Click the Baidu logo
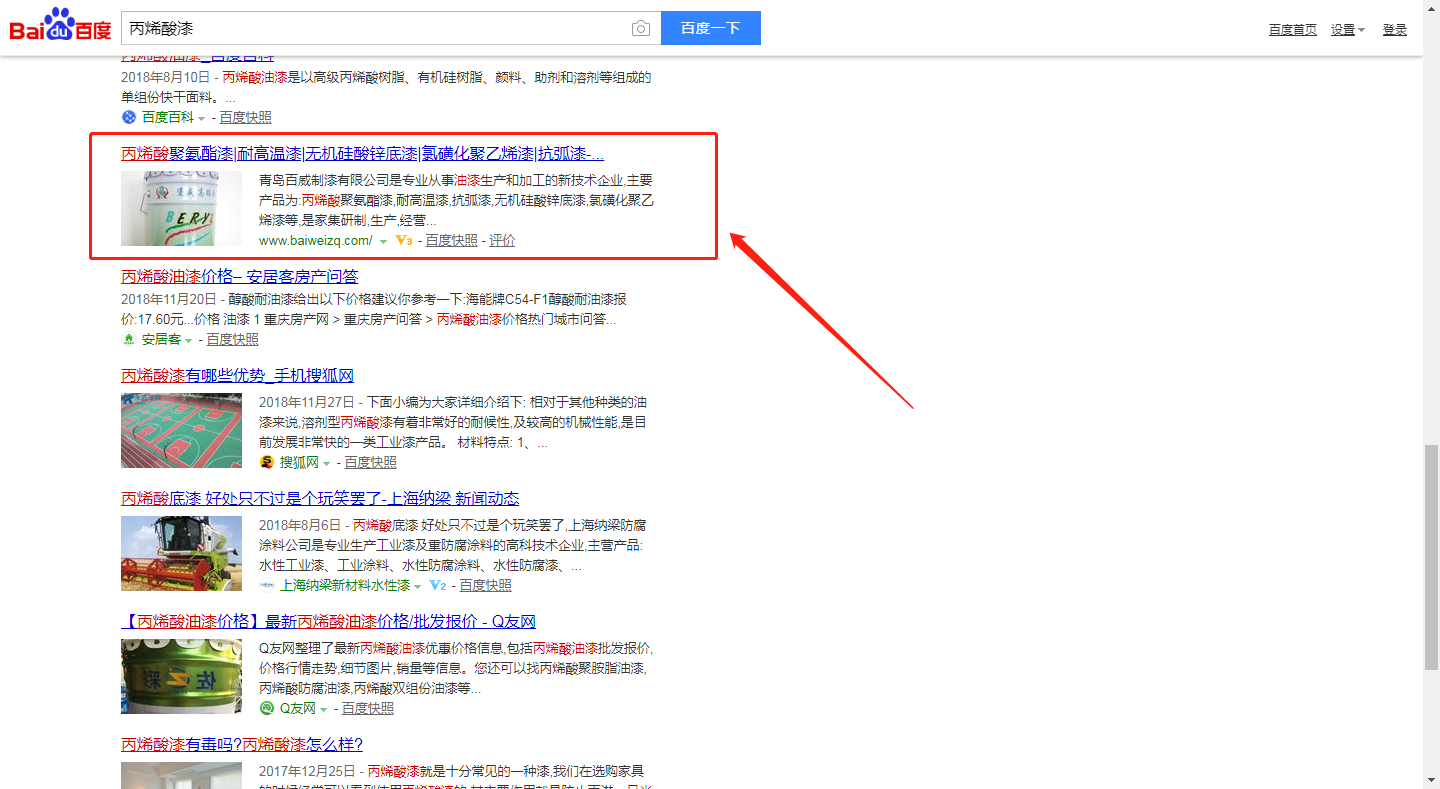Screen dimensions: 1440x789 coord(61,25)
